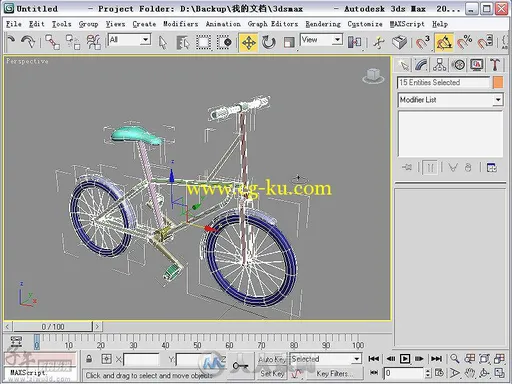Open the Views menu

115,24
